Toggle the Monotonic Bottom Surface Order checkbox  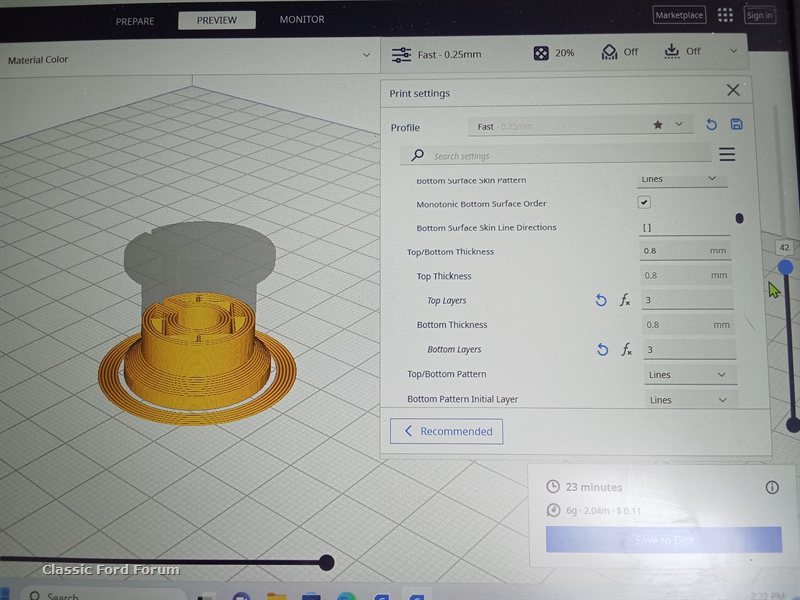[645, 203]
